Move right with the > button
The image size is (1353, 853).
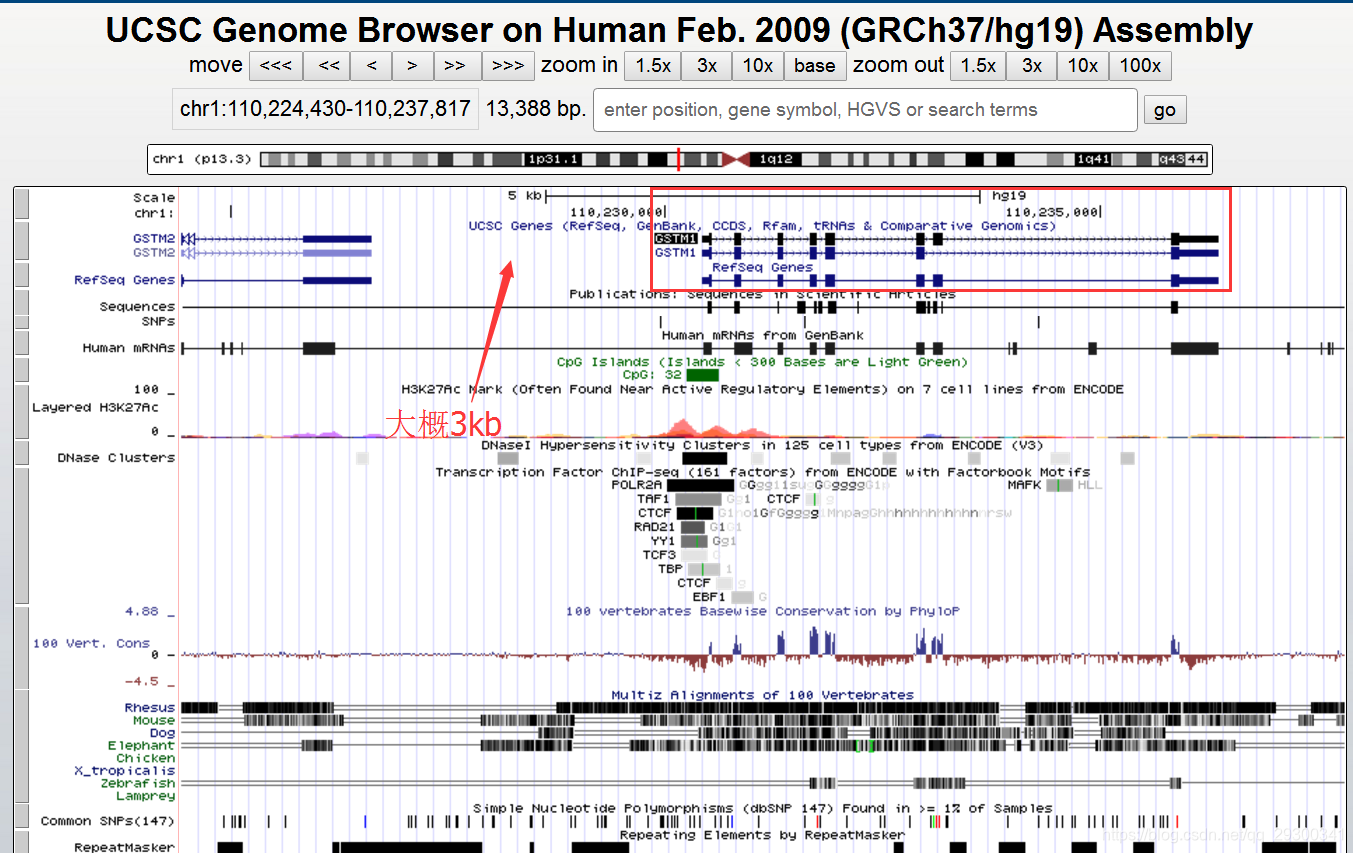click(412, 66)
